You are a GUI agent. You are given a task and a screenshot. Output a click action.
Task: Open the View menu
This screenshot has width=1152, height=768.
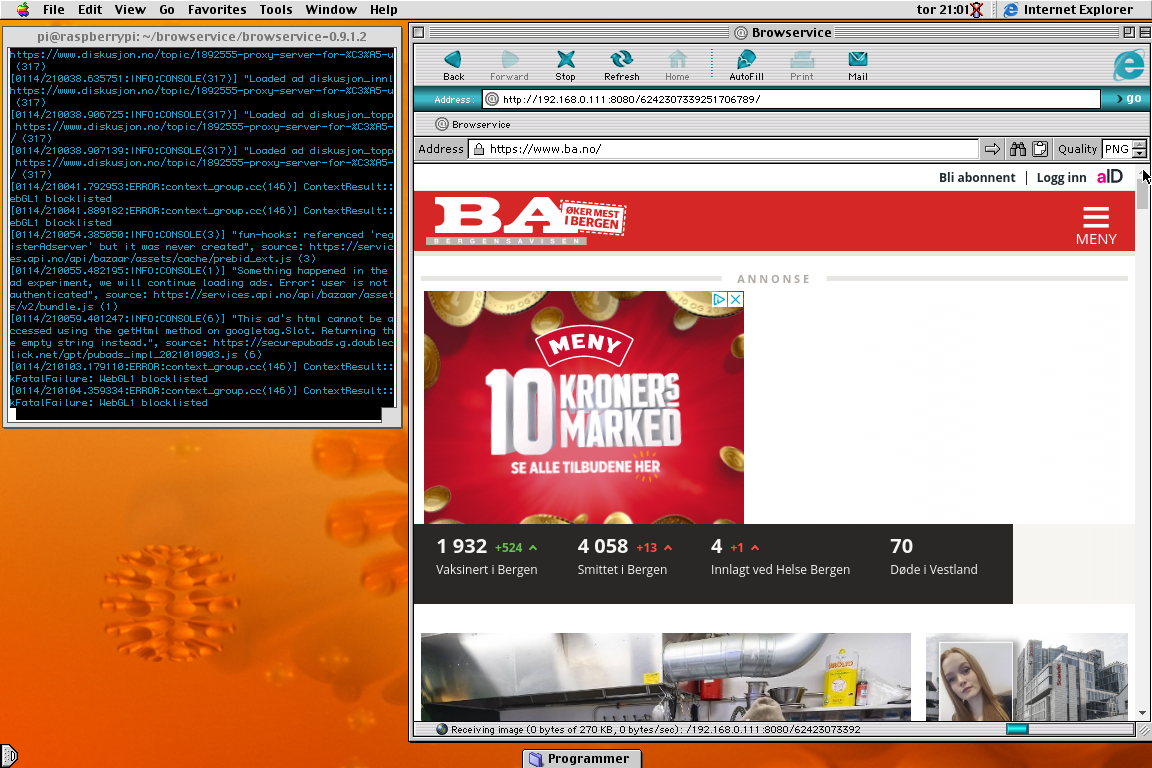[130, 10]
